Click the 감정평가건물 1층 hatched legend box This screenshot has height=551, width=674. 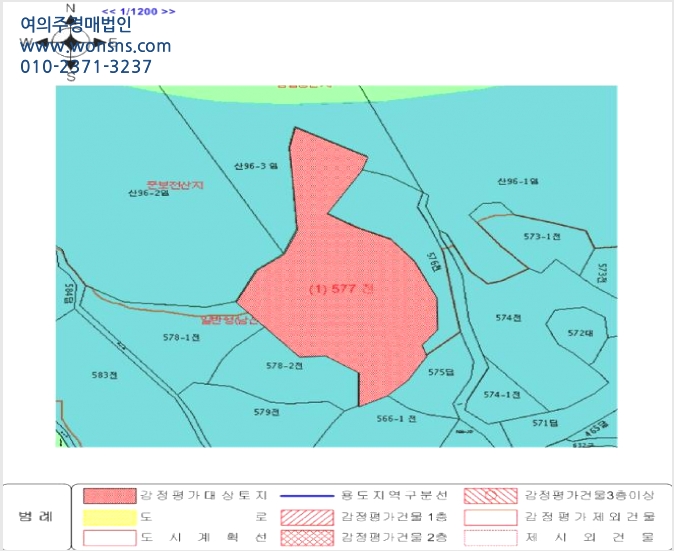coord(307,517)
